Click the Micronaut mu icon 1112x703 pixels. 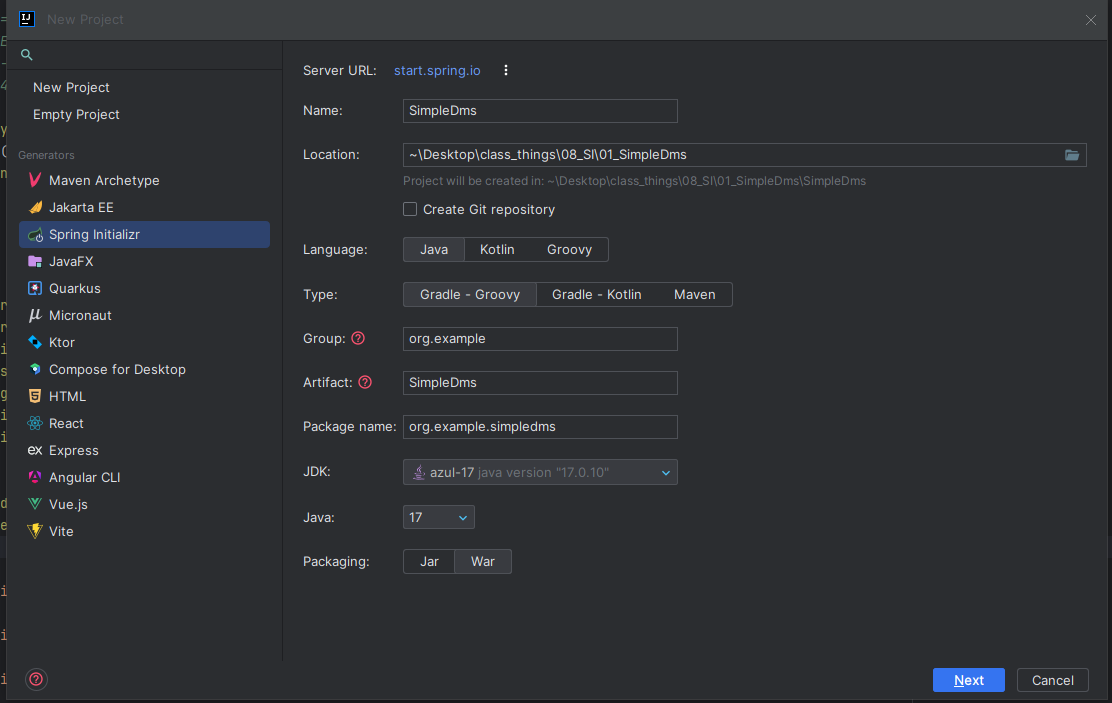coord(35,315)
